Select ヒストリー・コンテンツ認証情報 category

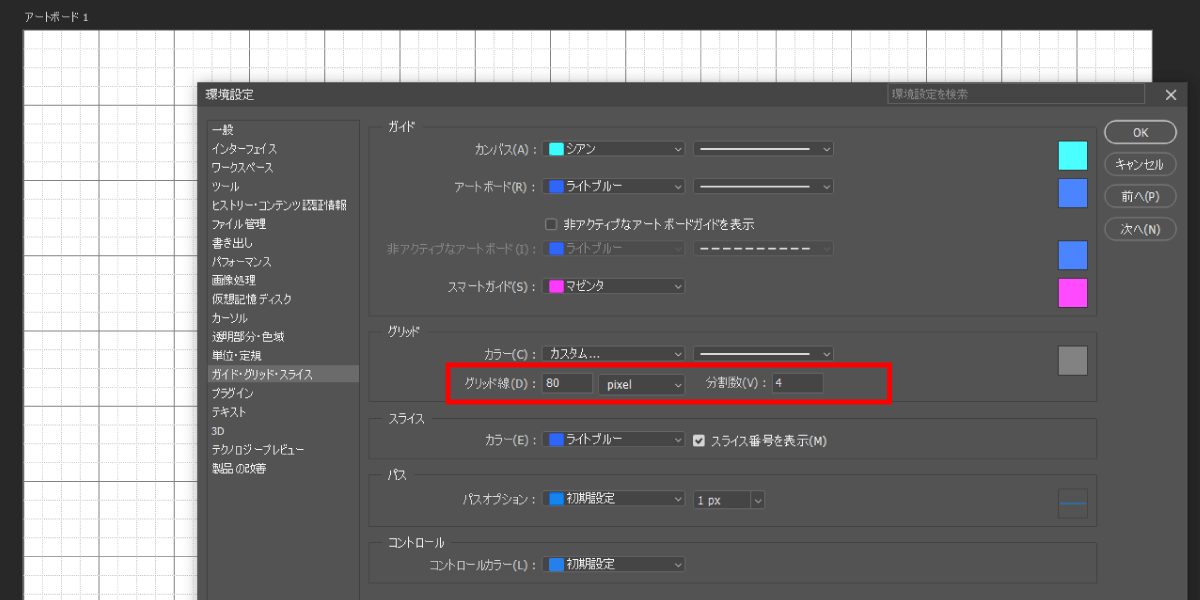[283, 205]
